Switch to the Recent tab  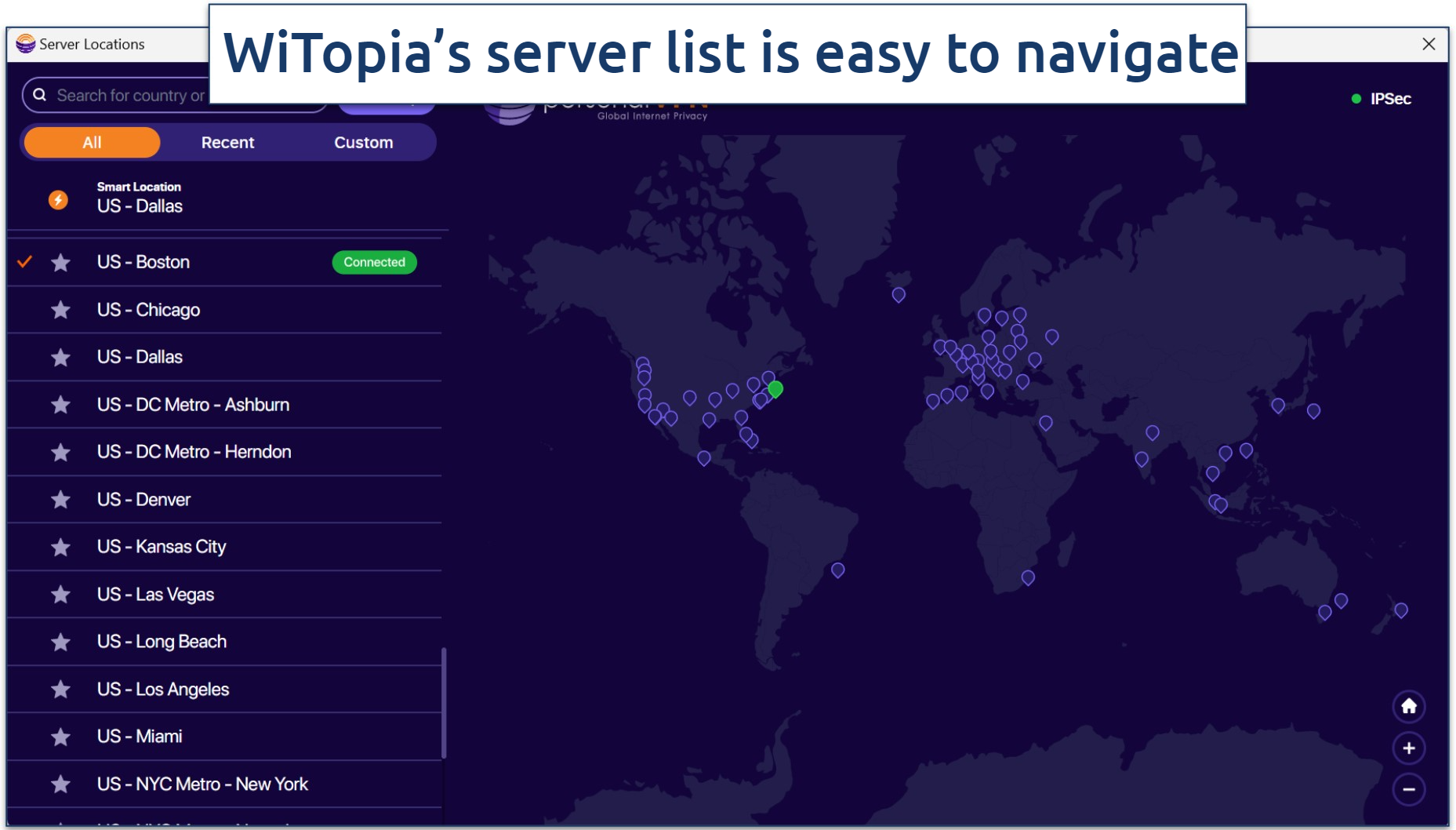pos(227,142)
